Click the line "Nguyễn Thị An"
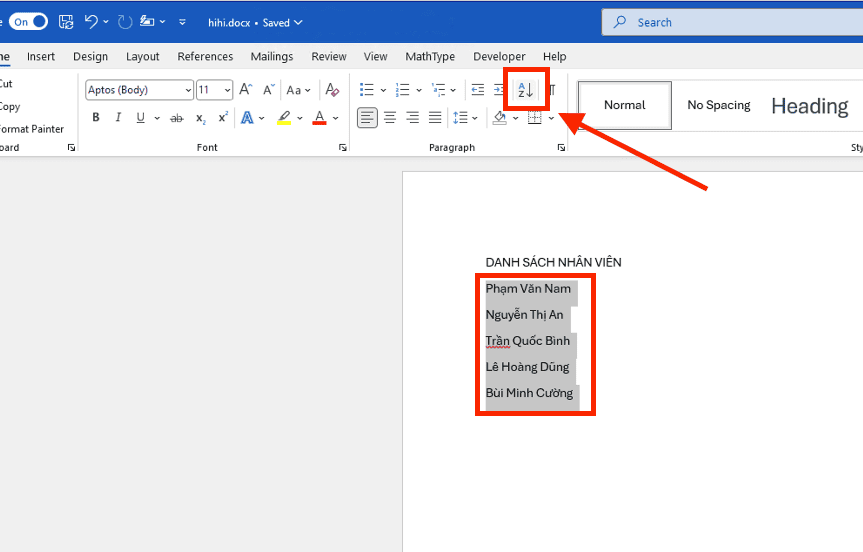Viewport: 863px width, 552px height. click(524, 315)
